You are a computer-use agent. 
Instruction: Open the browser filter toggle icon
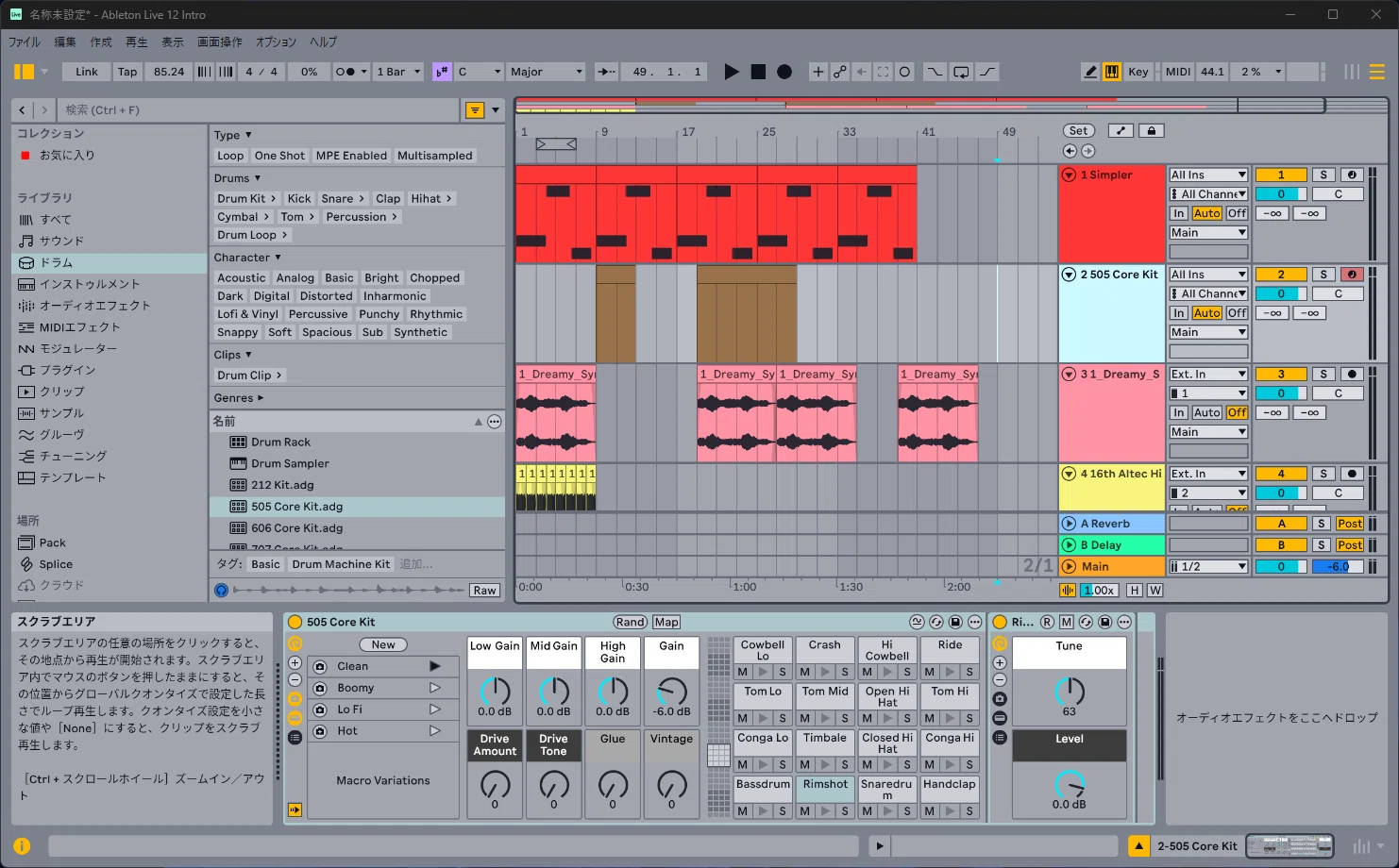[475, 110]
